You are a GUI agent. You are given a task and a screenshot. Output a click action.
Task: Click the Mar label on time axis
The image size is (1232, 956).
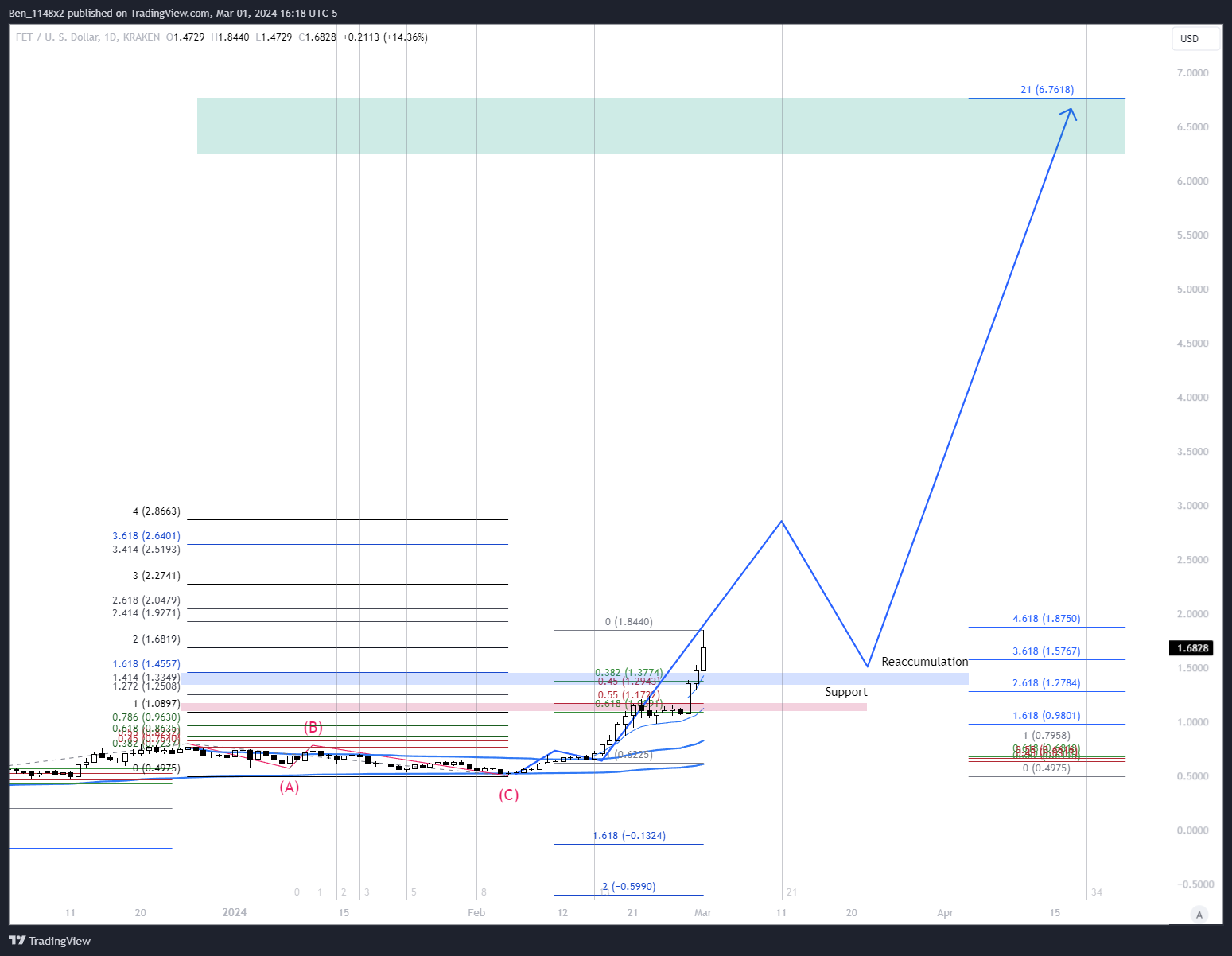pos(702,913)
